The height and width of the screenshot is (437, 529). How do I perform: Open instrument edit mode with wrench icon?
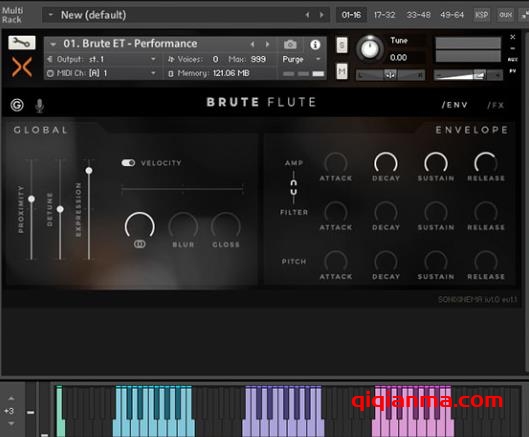coord(22,42)
